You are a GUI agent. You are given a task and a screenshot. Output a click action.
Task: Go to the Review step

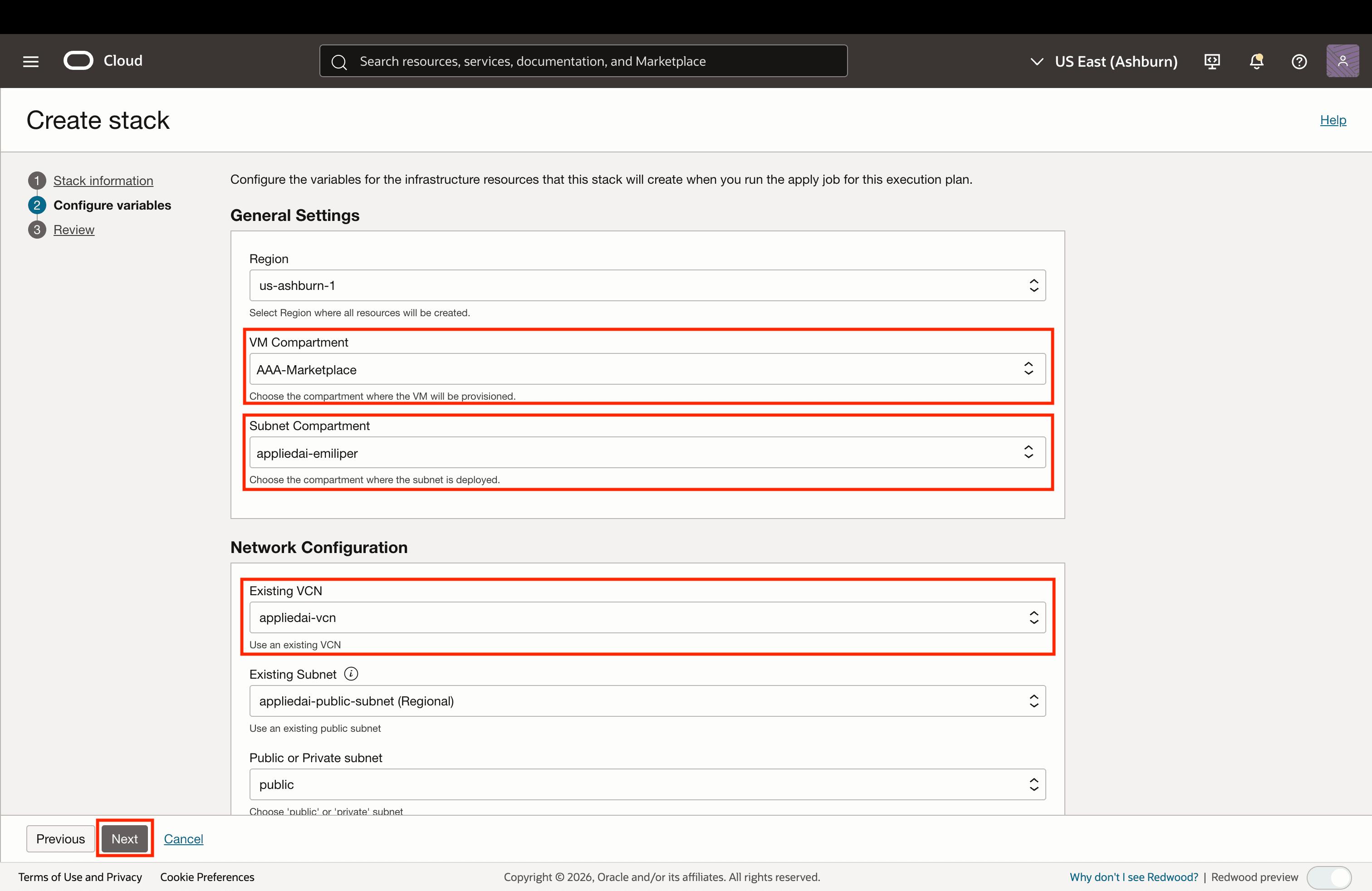click(74, 230)
